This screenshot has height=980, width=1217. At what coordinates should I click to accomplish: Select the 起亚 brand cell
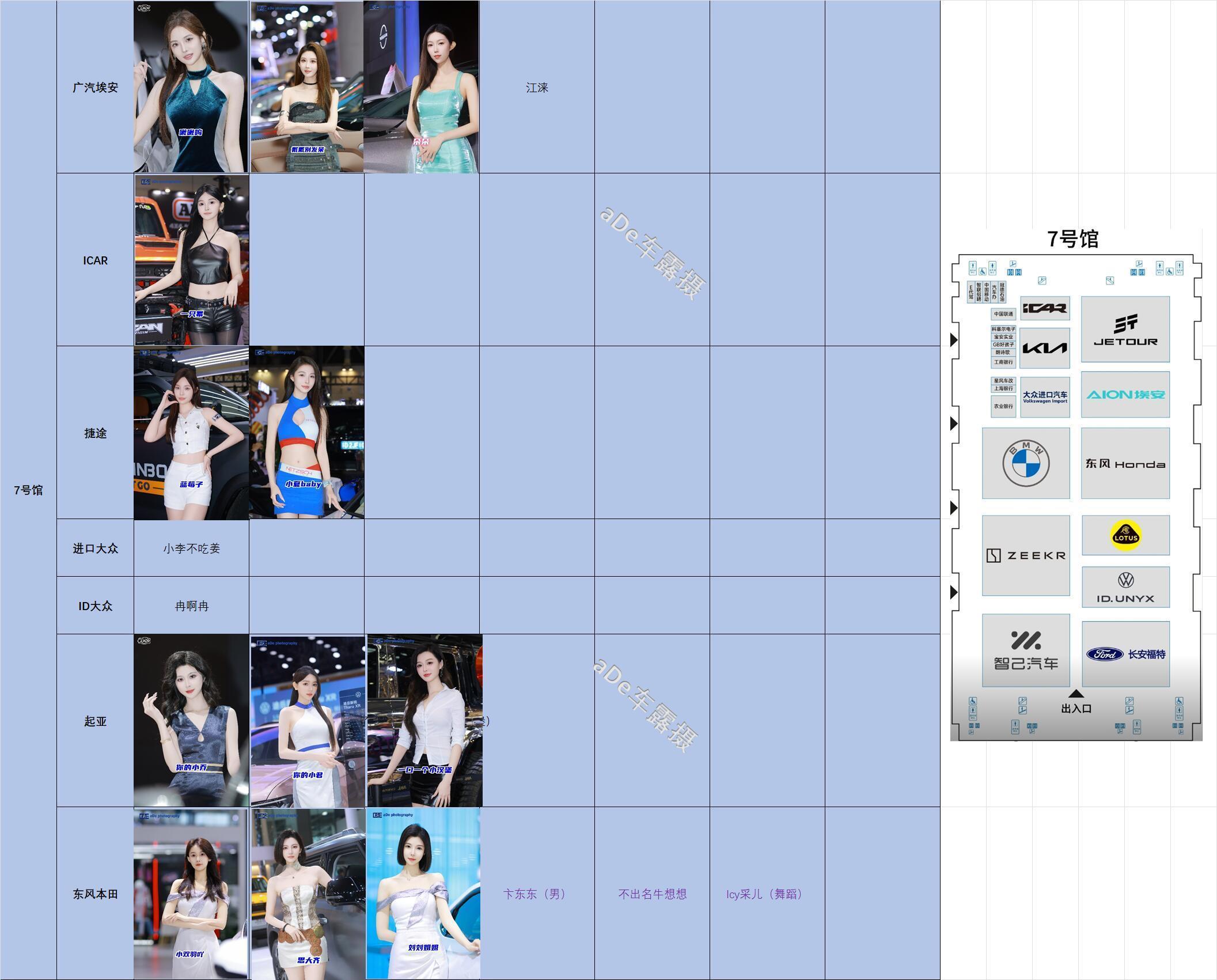[x=95, y=721]
